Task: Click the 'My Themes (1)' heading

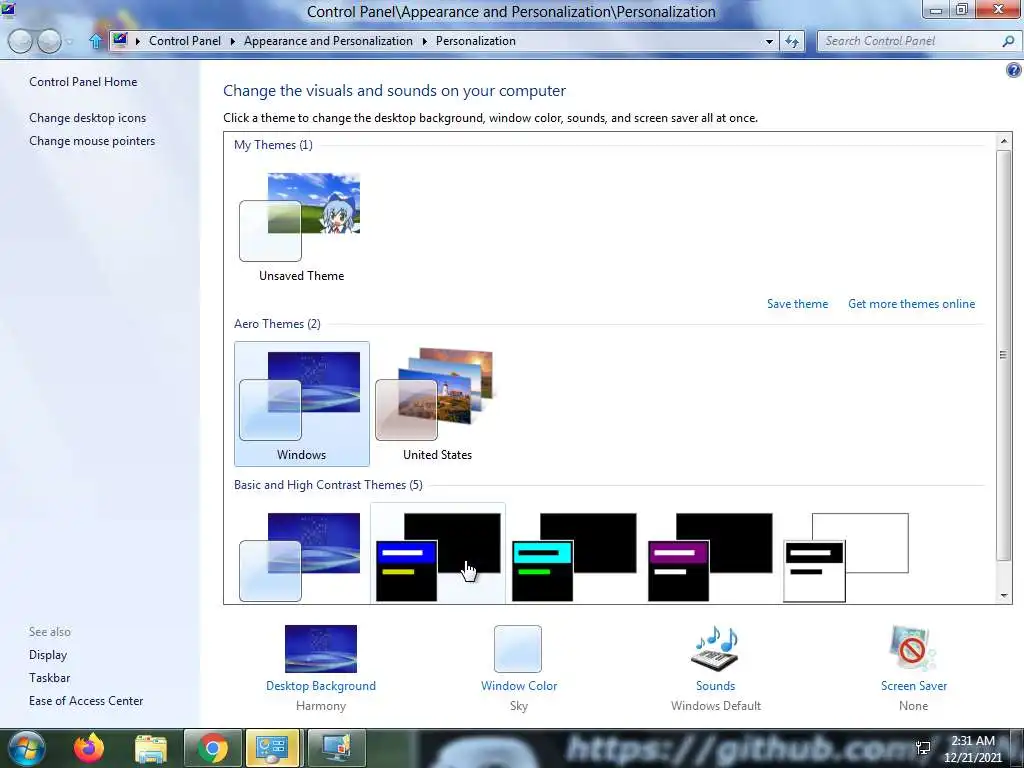Action: click(273, 144)
